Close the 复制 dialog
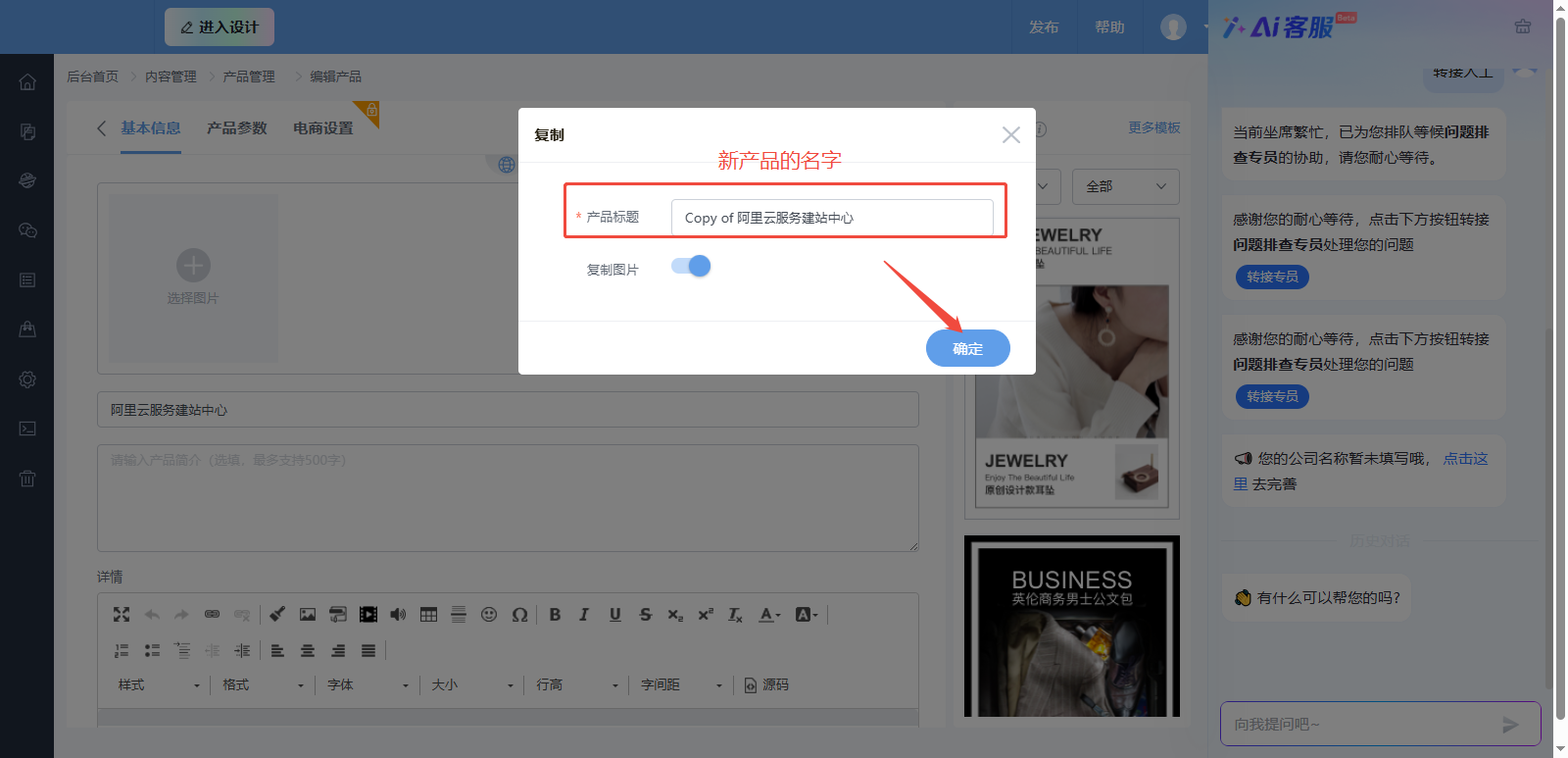1568x758 pixels. (1010, 135)
